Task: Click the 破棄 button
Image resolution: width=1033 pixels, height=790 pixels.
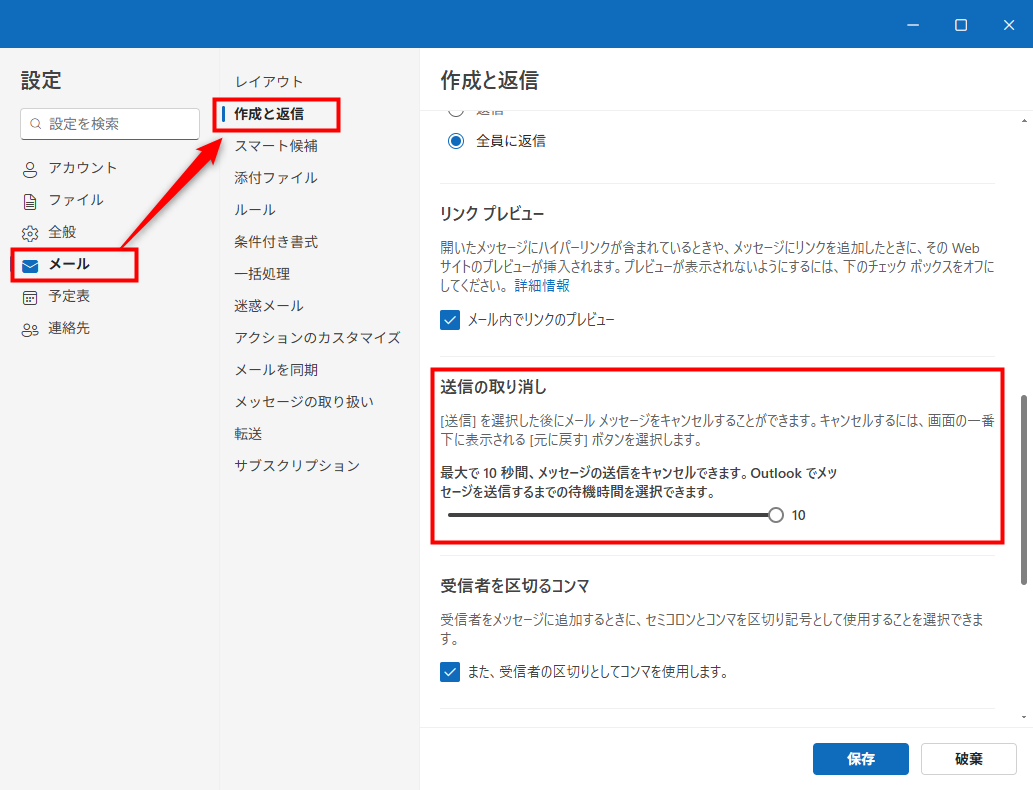Action: 968,759
